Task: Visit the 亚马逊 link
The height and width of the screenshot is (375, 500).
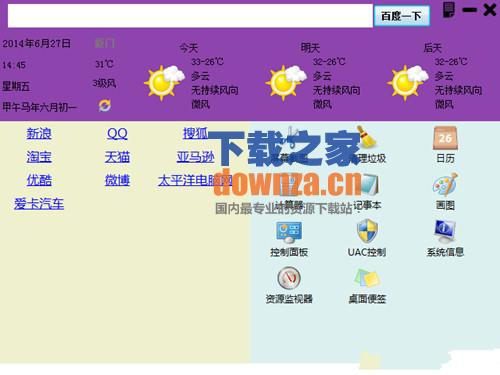Action: click(x=196, y=157)
